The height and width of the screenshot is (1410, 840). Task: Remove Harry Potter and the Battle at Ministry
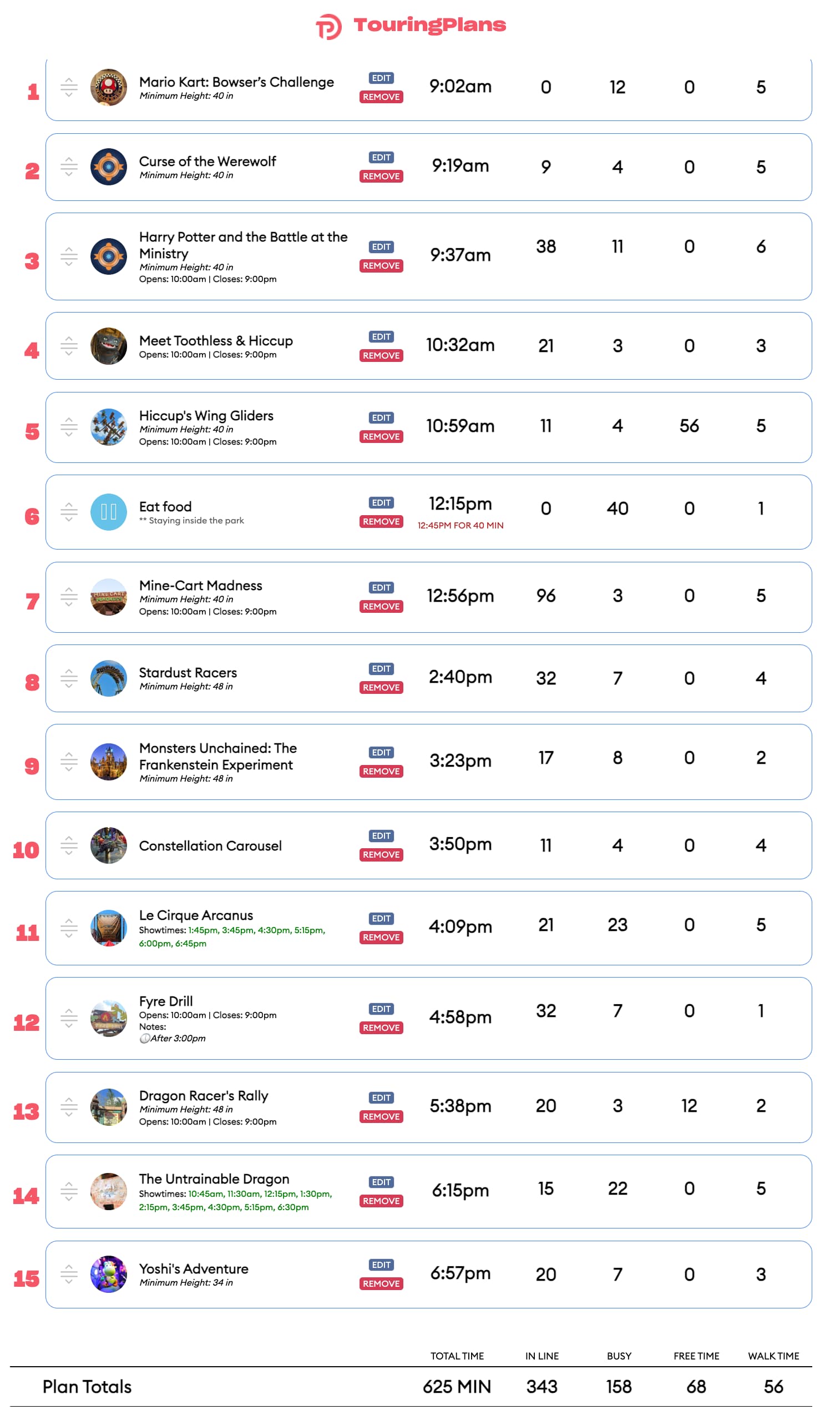[381, 265]
